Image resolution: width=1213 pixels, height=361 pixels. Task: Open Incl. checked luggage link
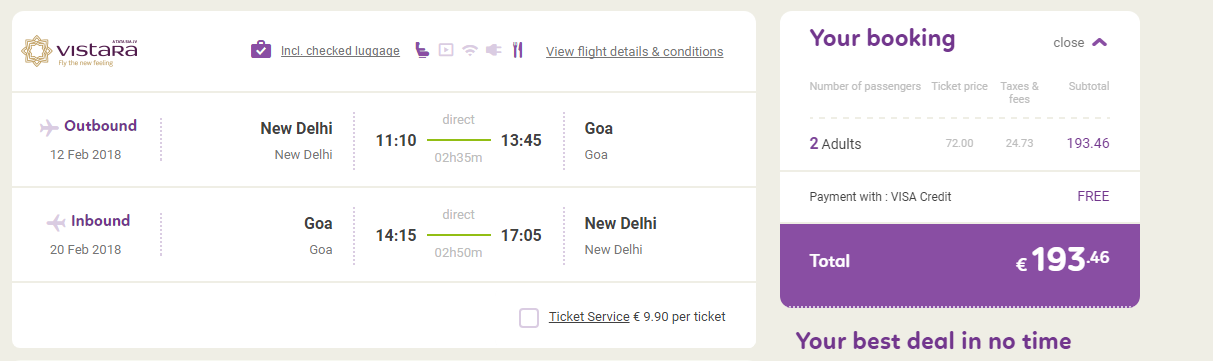tap(340, 51)
